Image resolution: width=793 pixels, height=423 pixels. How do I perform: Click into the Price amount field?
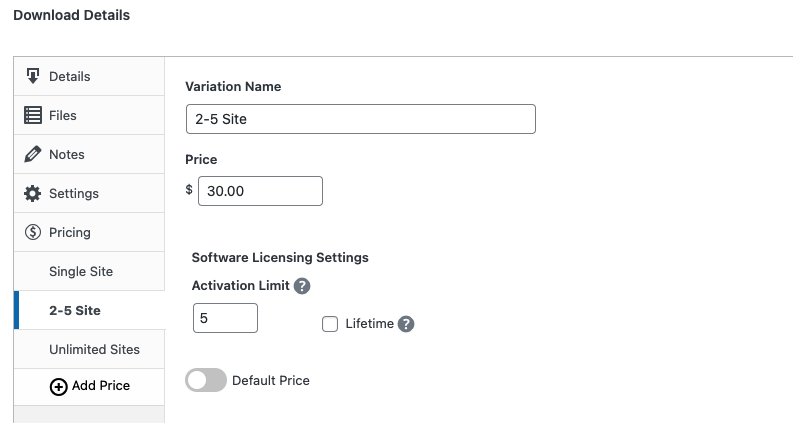(260, 191)
